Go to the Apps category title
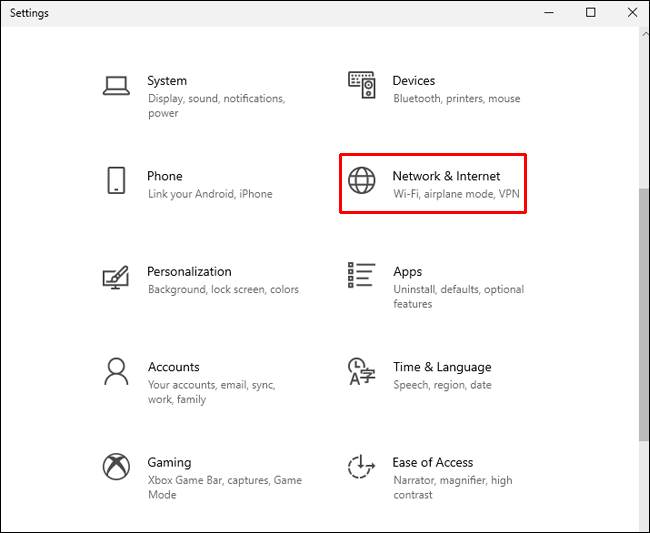Viewport: 650px width, 533px height. [407, 272]
